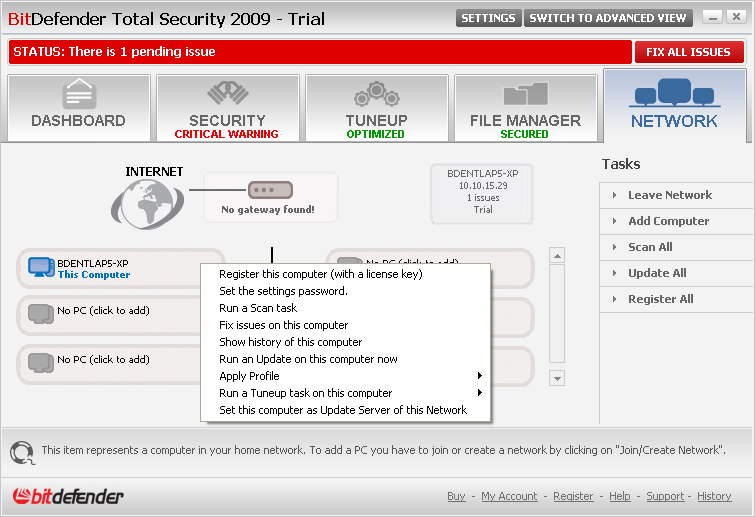Viewport: 755px width, 517px height.
Task: Click the bitdefender logo at the bottom
Action: pyautogui.click(x=68, y=496)
